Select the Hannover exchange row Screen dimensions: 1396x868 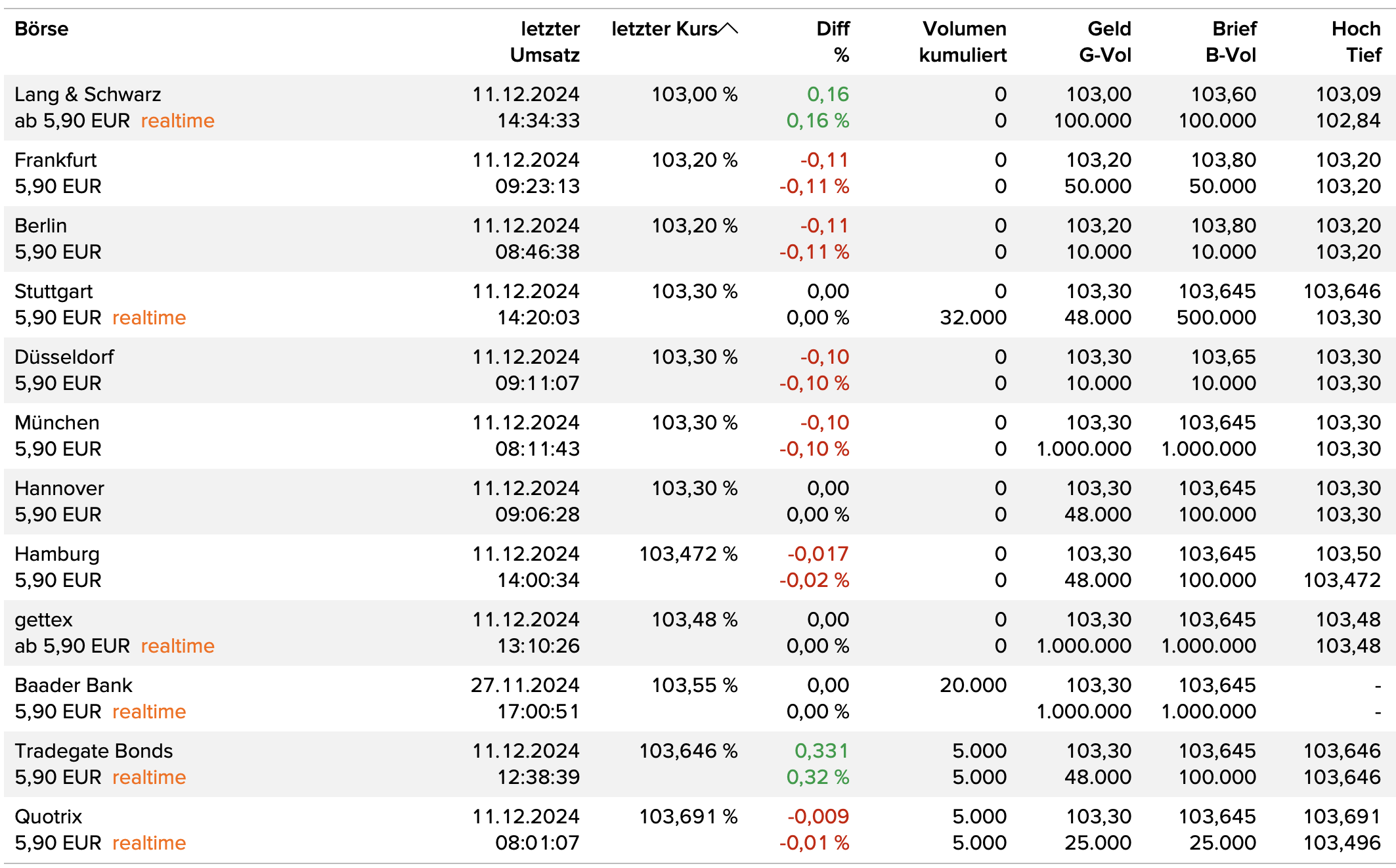click(x=59, y=488)
